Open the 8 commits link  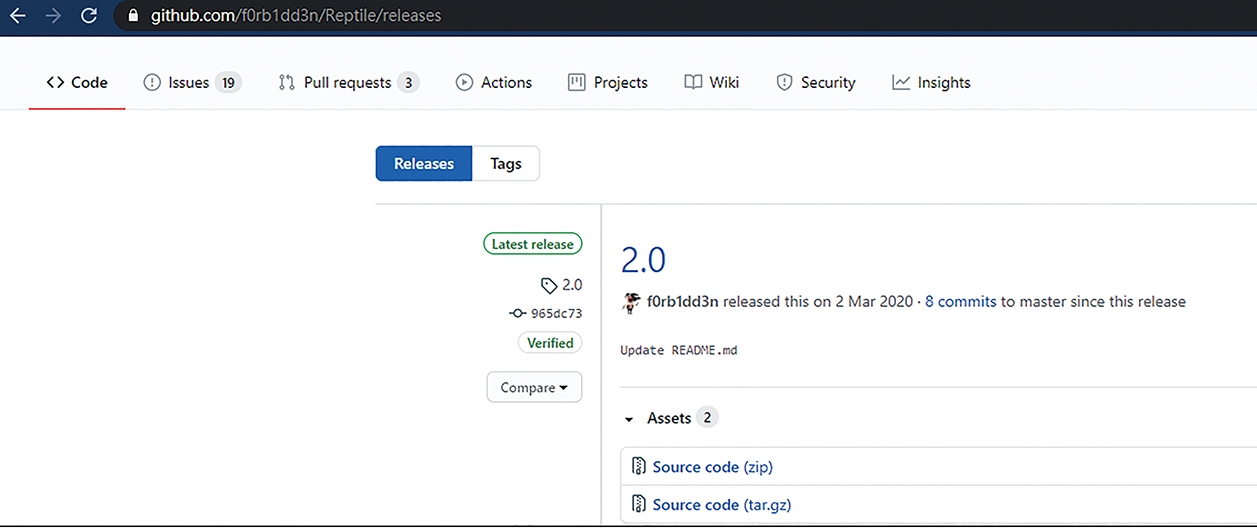tap(960, 301)
